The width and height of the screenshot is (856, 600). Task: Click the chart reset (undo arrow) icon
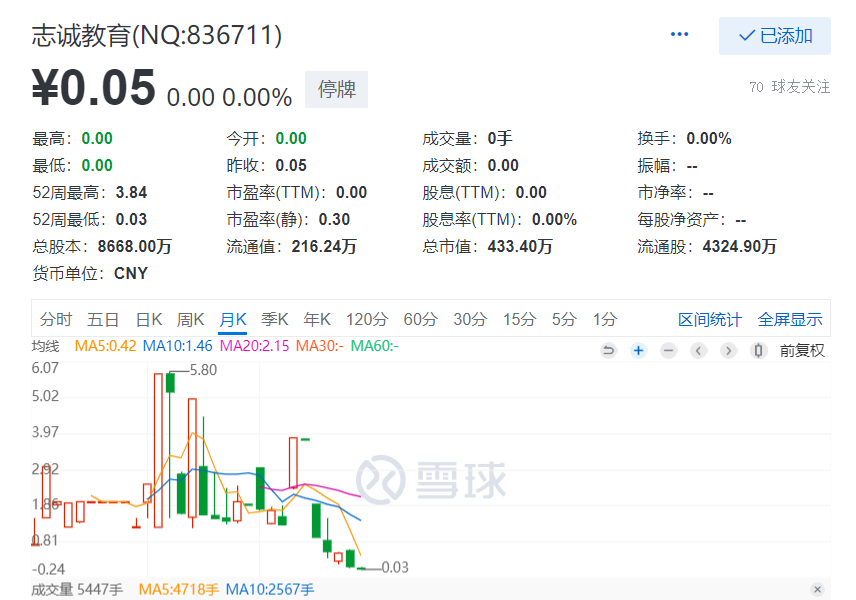pyautogui.click(x=608, y=350)
